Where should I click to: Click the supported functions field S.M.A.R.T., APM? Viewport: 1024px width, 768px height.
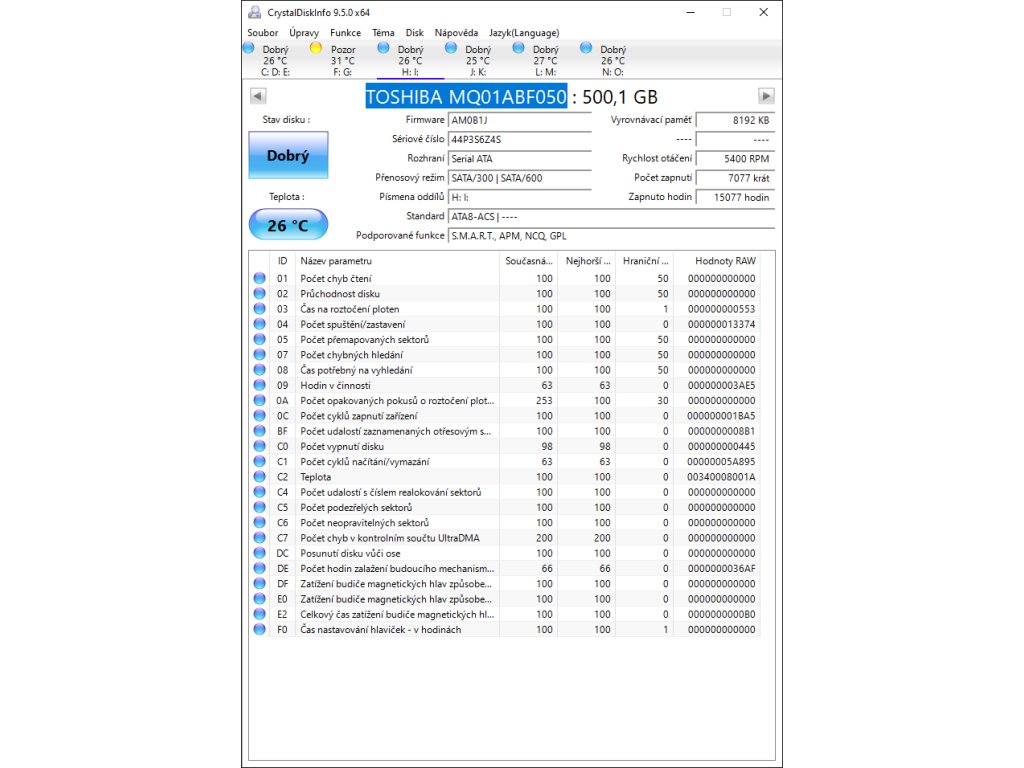611,236
